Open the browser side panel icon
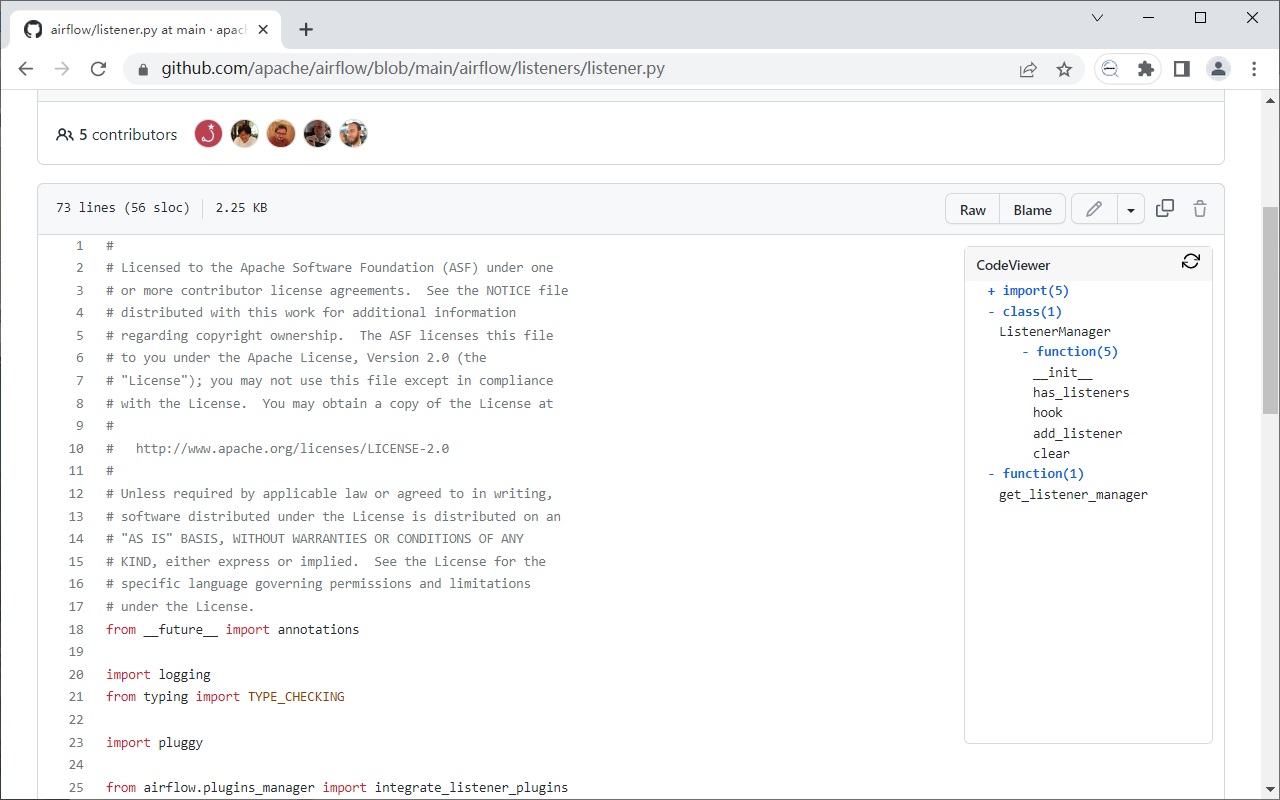This screenshot has width=1280, height=800. coord(1181,68)
